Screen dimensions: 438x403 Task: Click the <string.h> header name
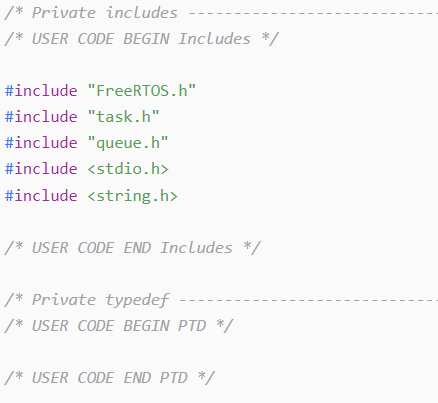point(133,196)
